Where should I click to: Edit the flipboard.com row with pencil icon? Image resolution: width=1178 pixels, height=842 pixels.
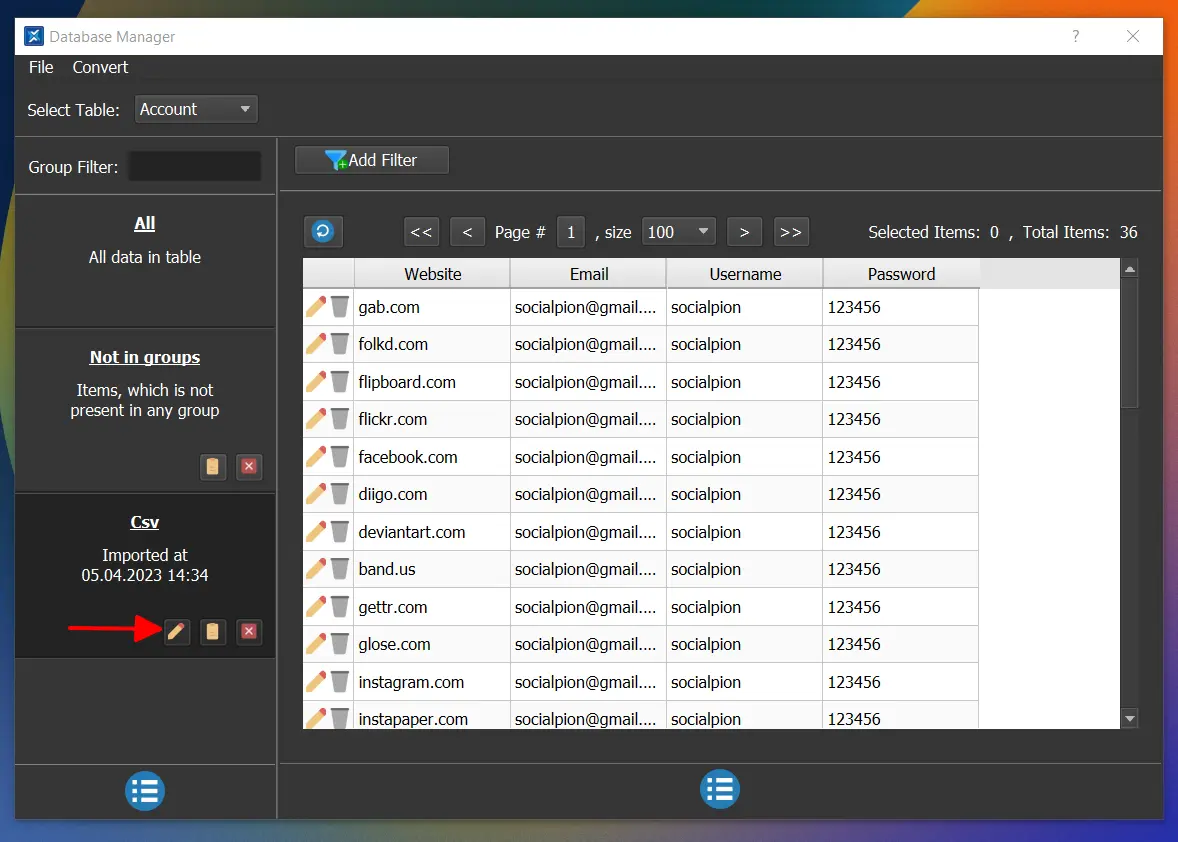pos(316,382)
